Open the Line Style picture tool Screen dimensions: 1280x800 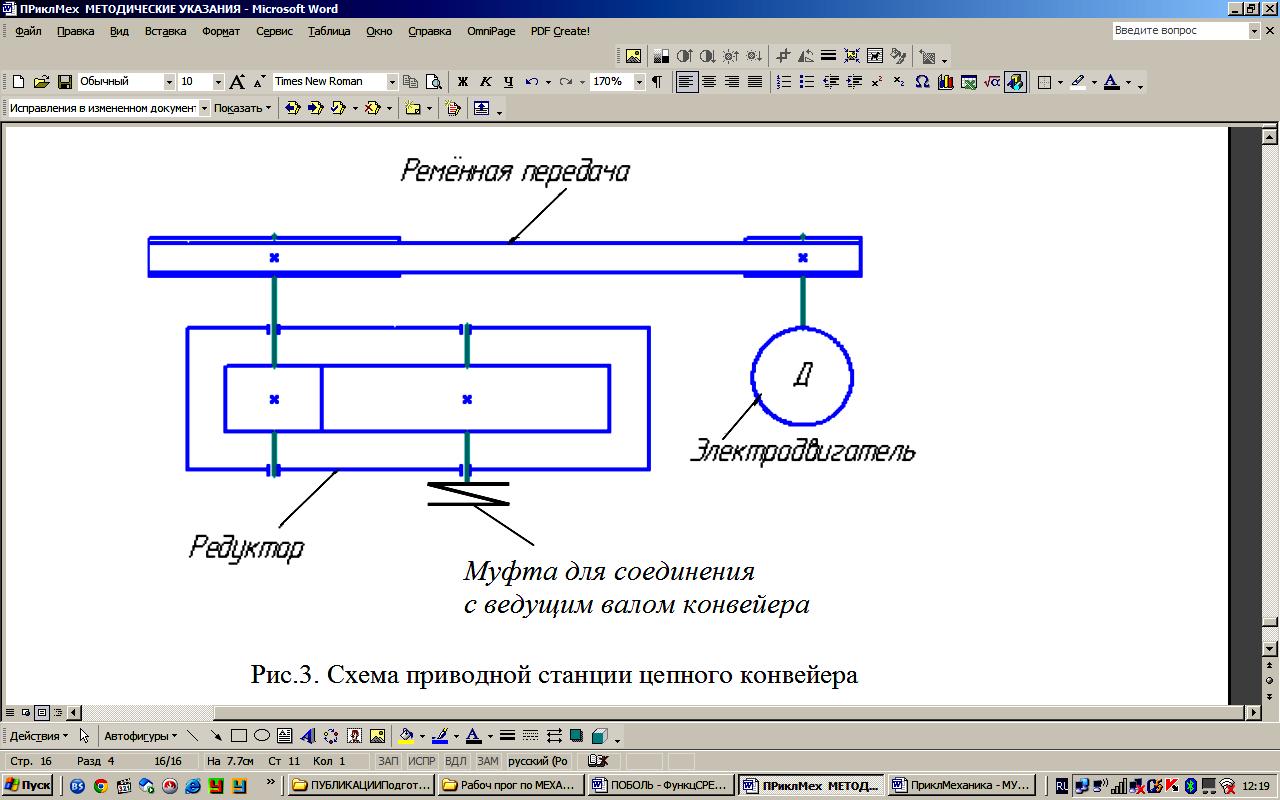(828, 56)
